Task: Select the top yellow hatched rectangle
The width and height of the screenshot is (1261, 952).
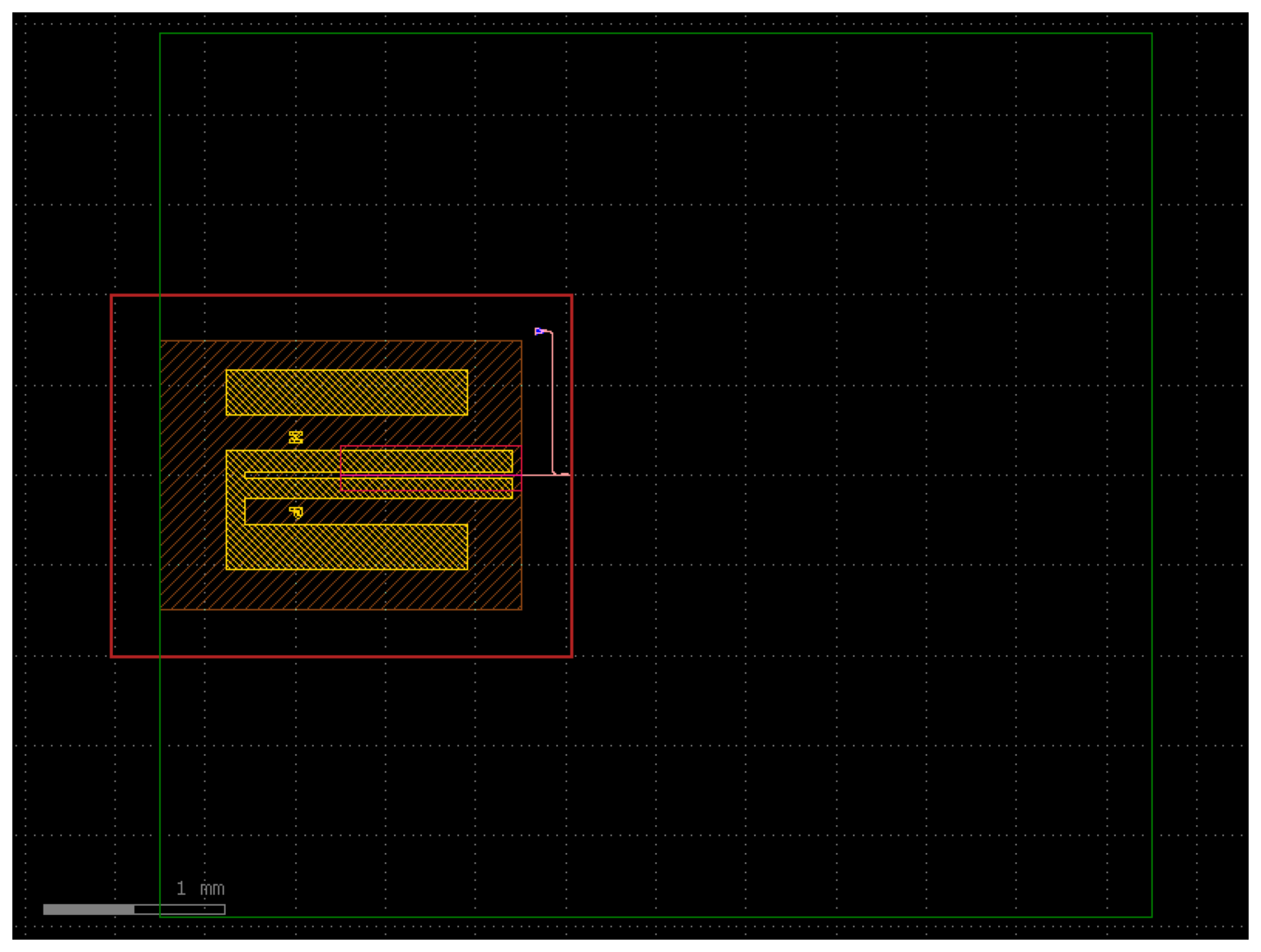Action: coord(347,392)
